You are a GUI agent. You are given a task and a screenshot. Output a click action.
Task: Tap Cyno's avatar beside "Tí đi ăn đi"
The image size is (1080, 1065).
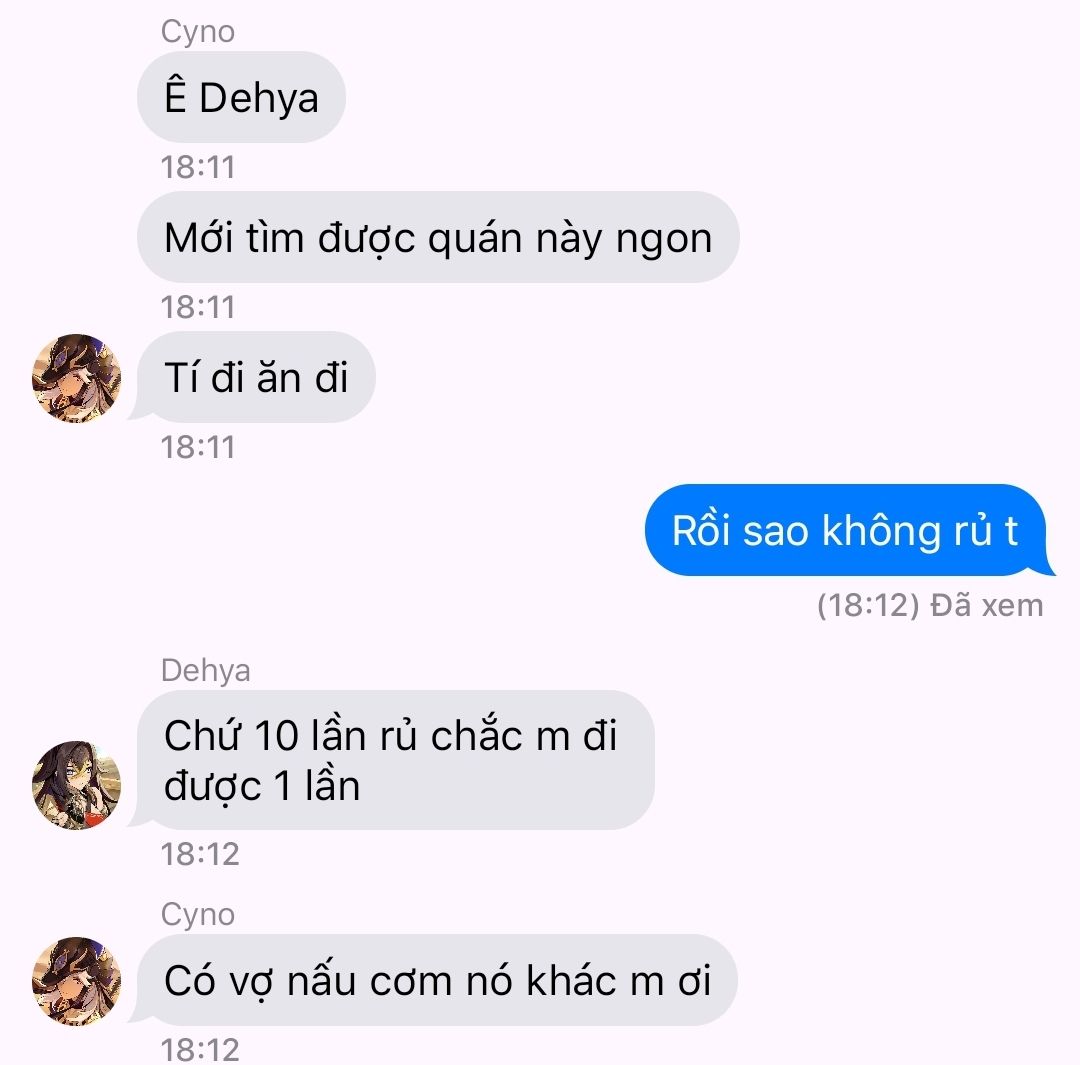click(76, 378)
